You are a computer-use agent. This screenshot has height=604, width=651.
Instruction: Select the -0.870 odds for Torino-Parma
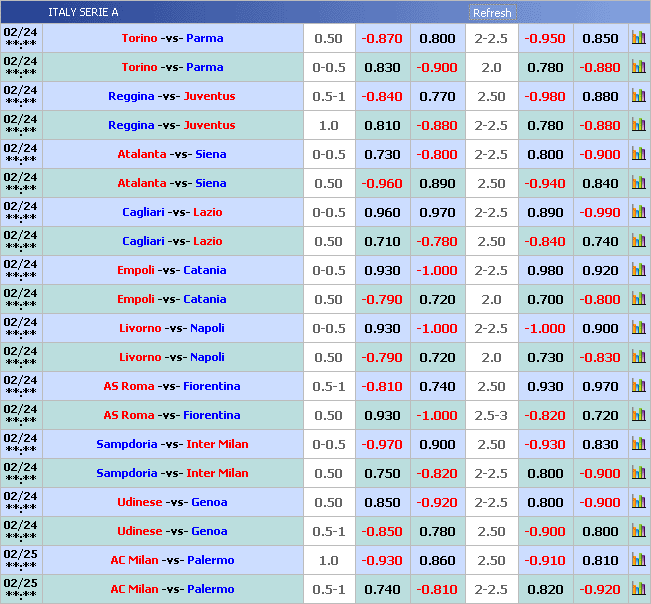[382, 39]
